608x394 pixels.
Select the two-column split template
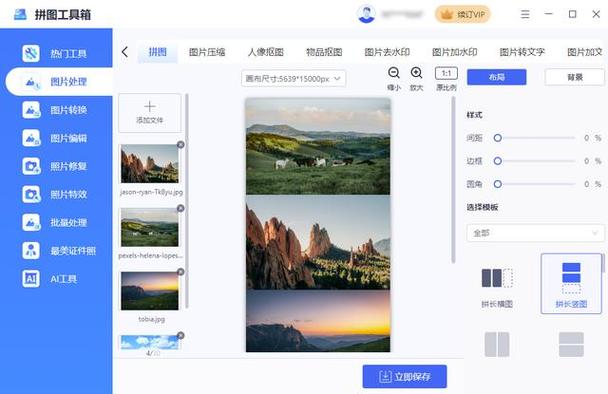tap(497, 344)
